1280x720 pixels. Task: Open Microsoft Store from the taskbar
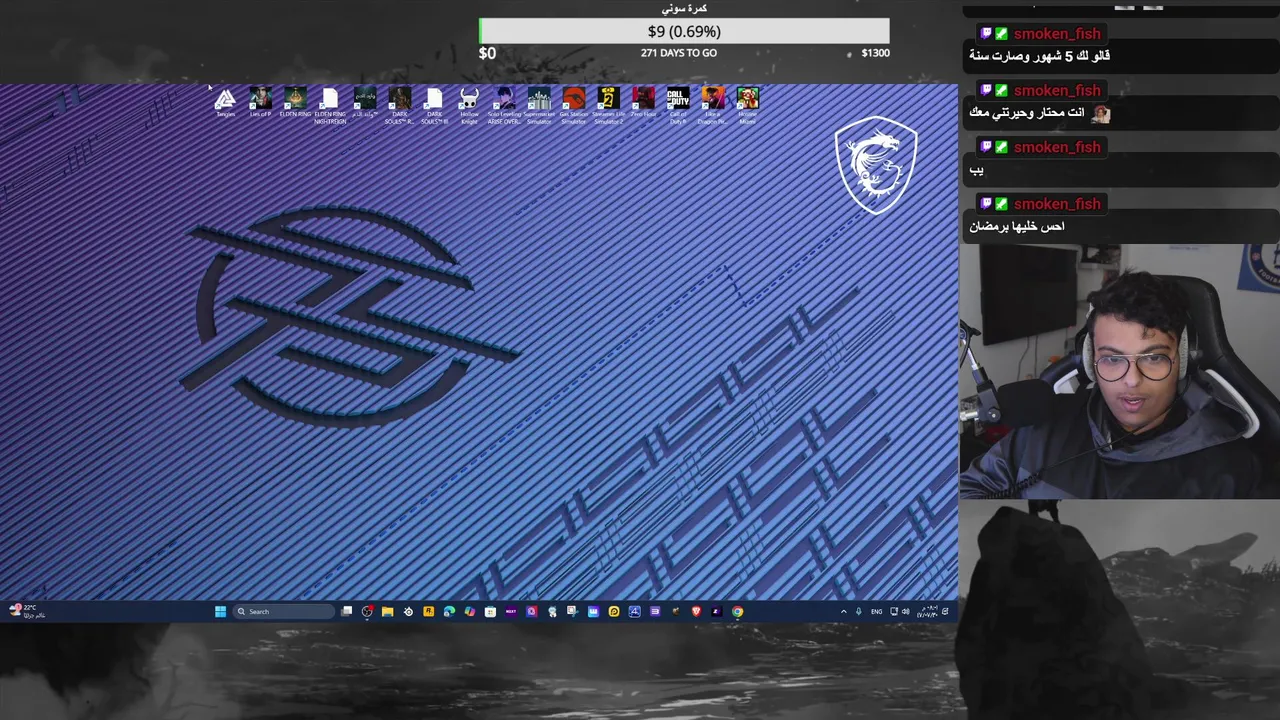tap(490, 611)
